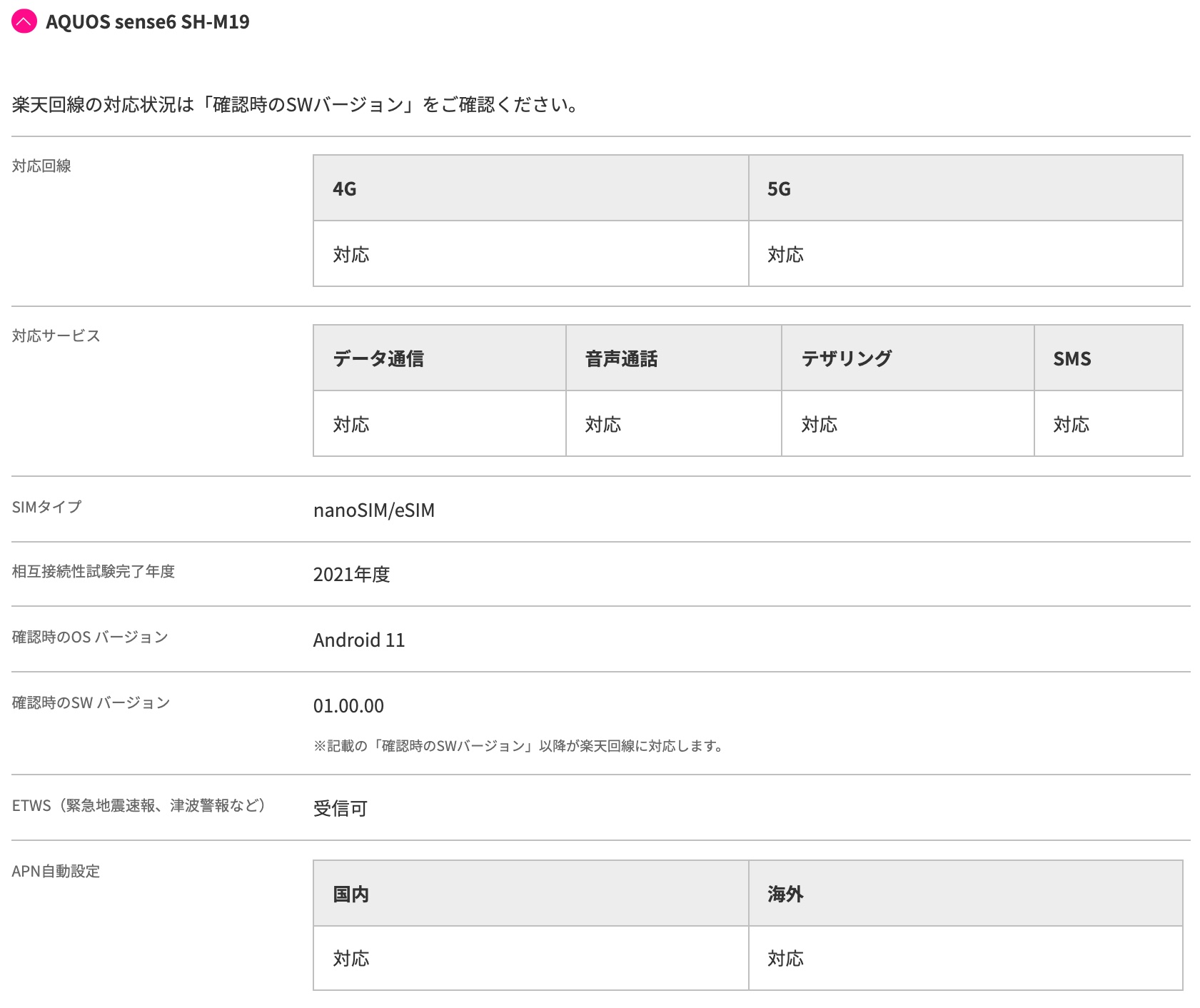Select the データ通信 column header

tap(440, 358)
